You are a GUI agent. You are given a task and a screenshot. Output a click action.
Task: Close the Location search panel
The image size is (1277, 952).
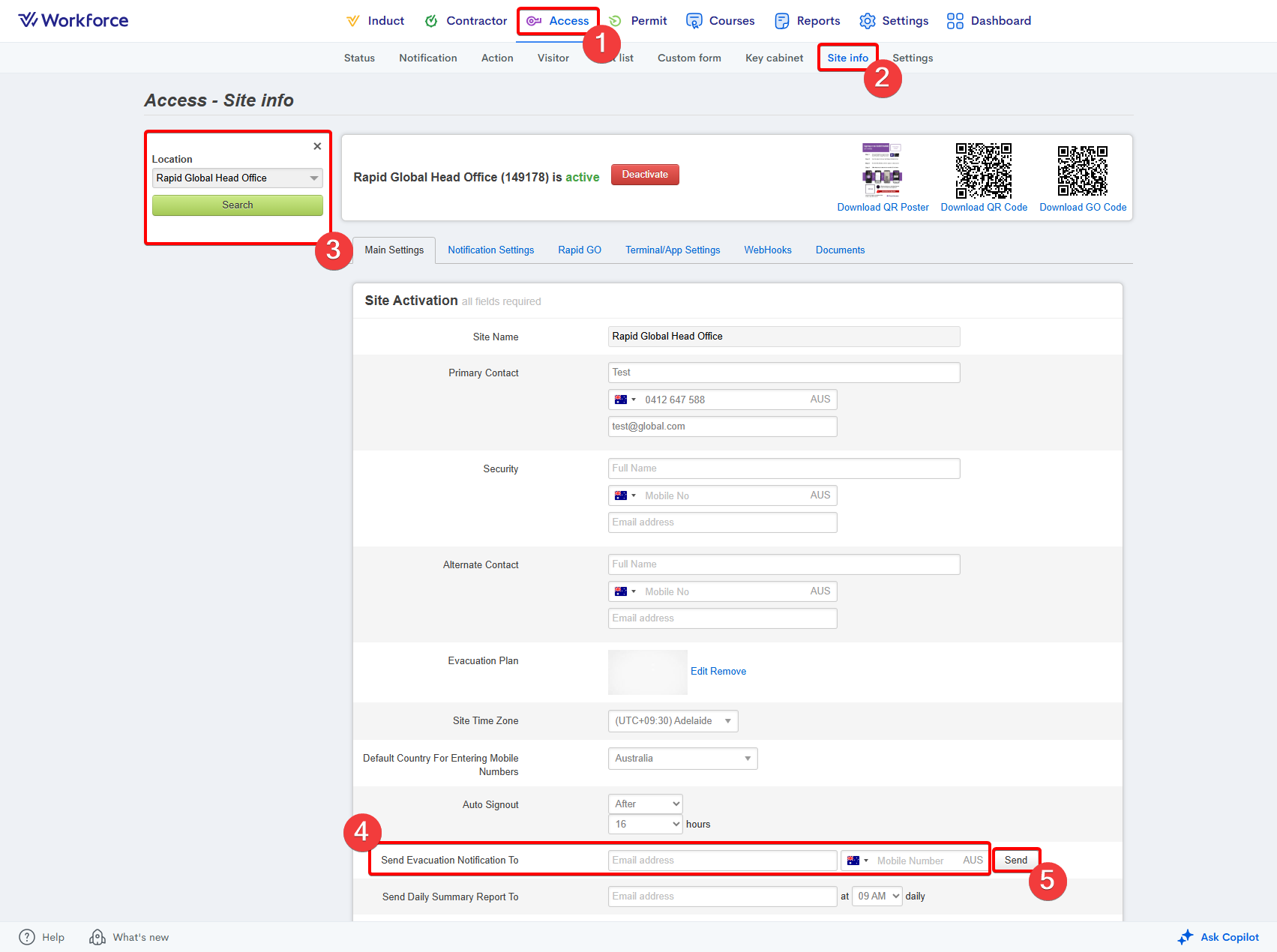(317, 146)
